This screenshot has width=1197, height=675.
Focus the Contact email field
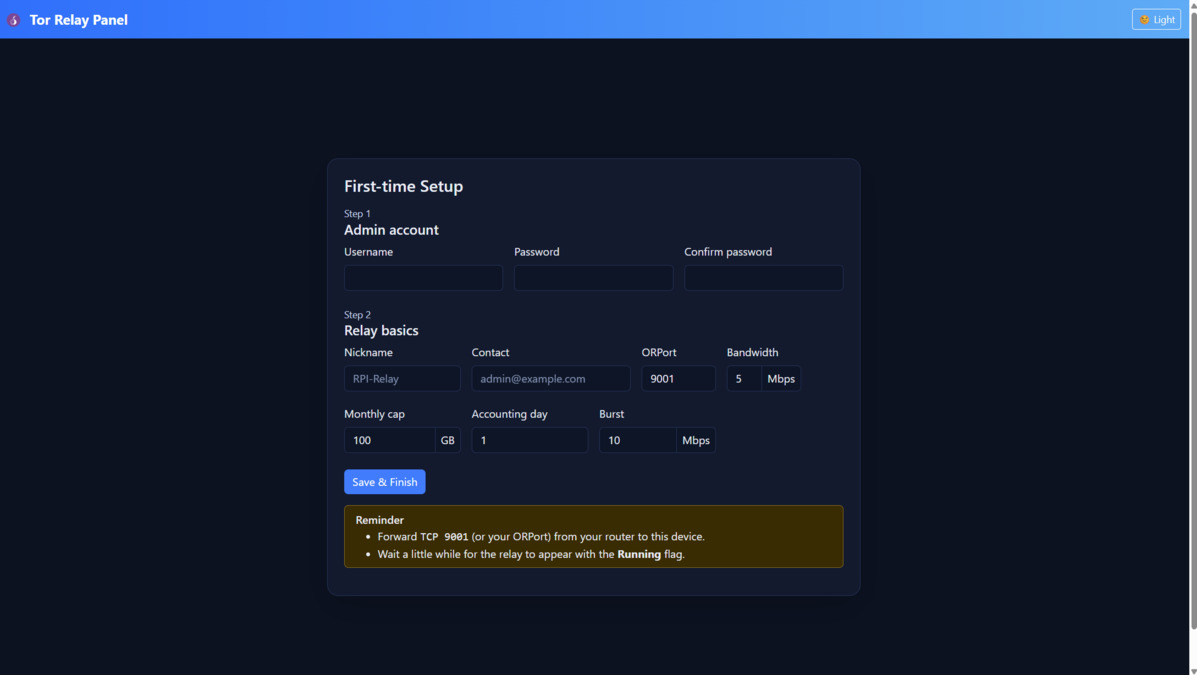(x=550, y=378)
